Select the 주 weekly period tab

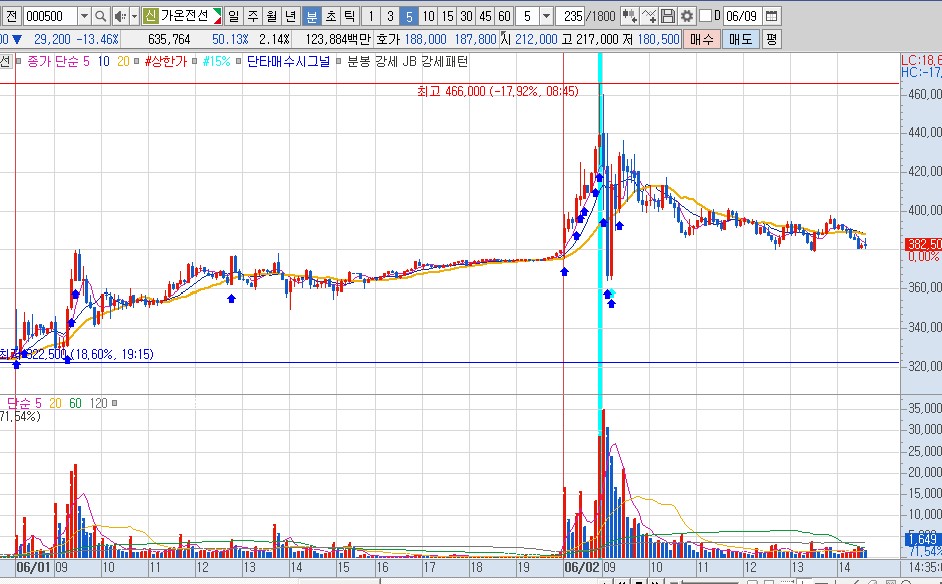click(x=252, y=16)
